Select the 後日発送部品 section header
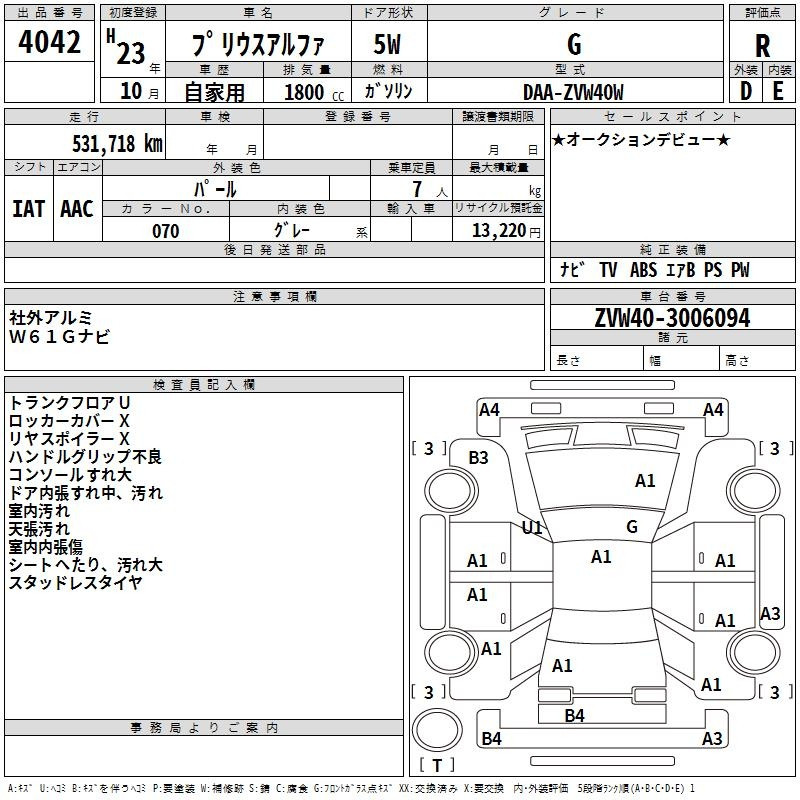The width and height of the screenshot is (800, 800). [x=275, y=249]
